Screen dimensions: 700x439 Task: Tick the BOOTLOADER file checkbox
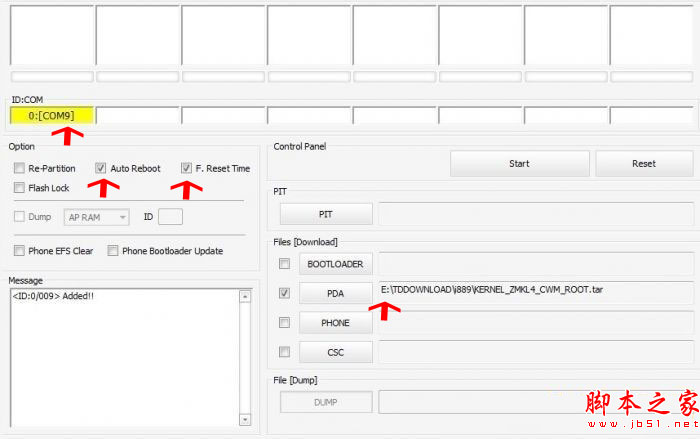[284, 264]
